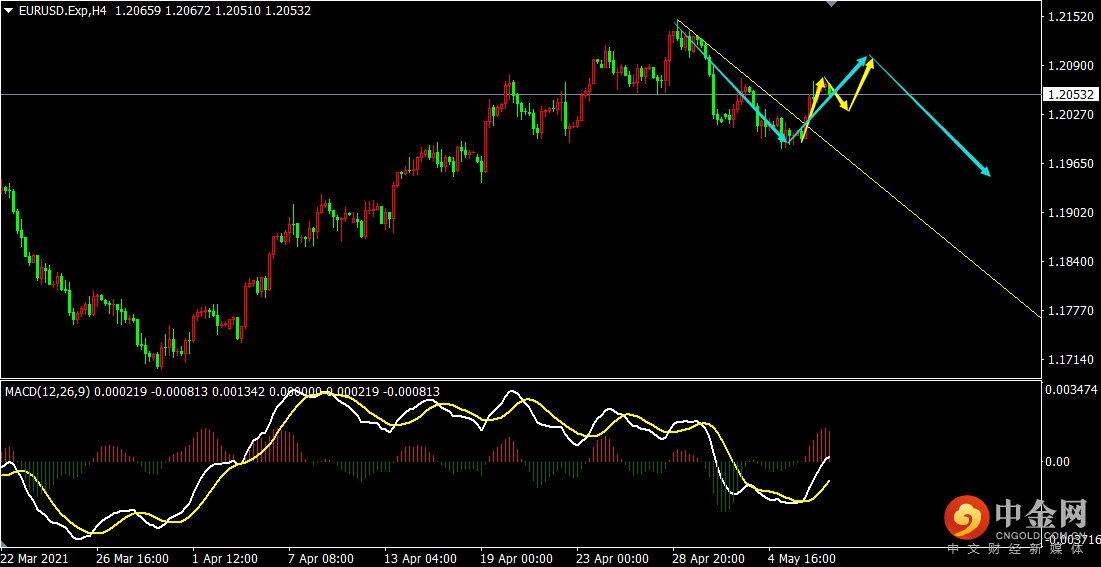Click the 1.21520 price scale label
1101x567 pixels.
click(x=1069, y=17)
